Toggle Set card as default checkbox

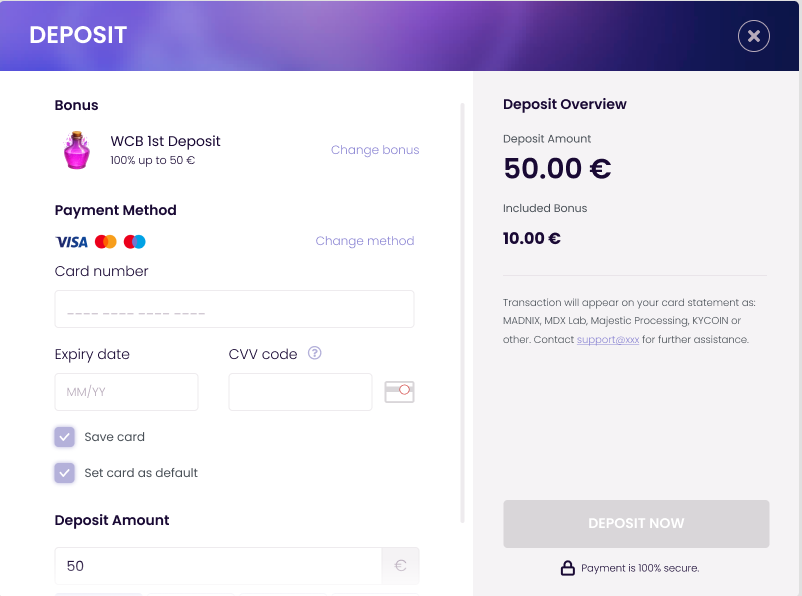click(65, 473)
